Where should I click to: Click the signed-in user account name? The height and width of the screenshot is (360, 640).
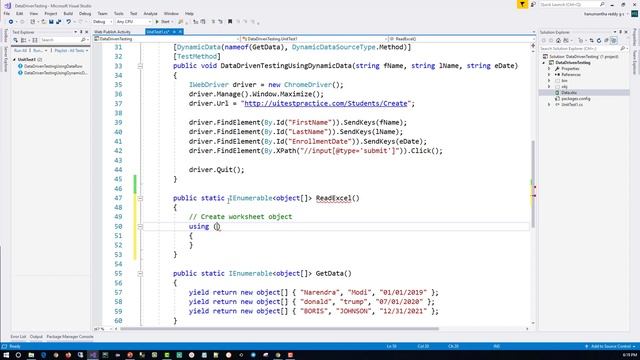point(604,14)
